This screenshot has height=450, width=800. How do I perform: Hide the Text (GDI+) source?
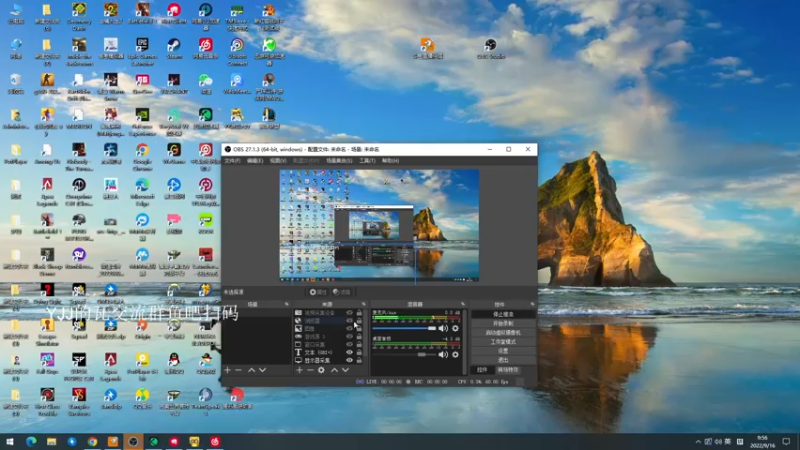(349, 352)
